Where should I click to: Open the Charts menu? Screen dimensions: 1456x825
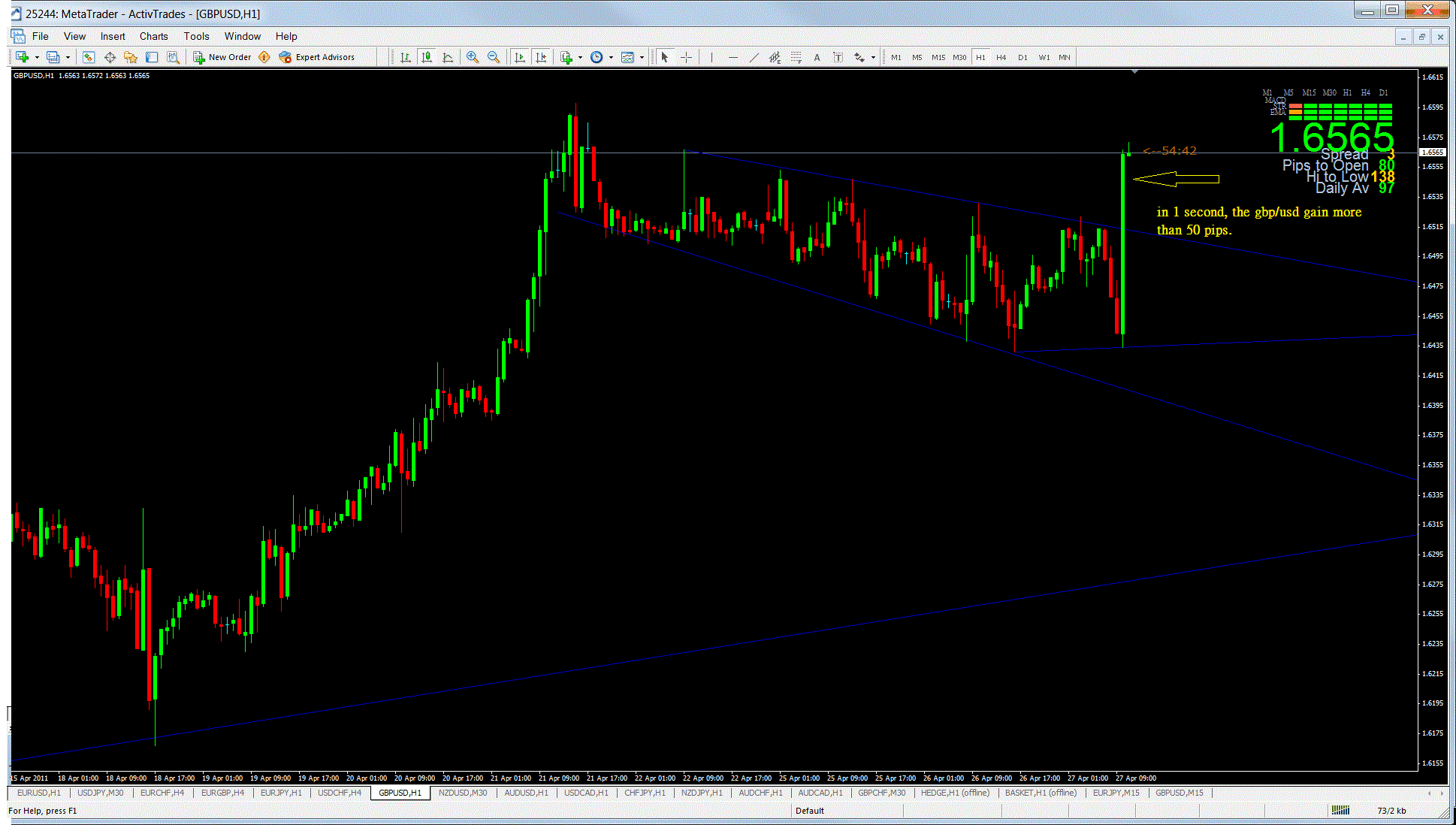tap(153, 36)
